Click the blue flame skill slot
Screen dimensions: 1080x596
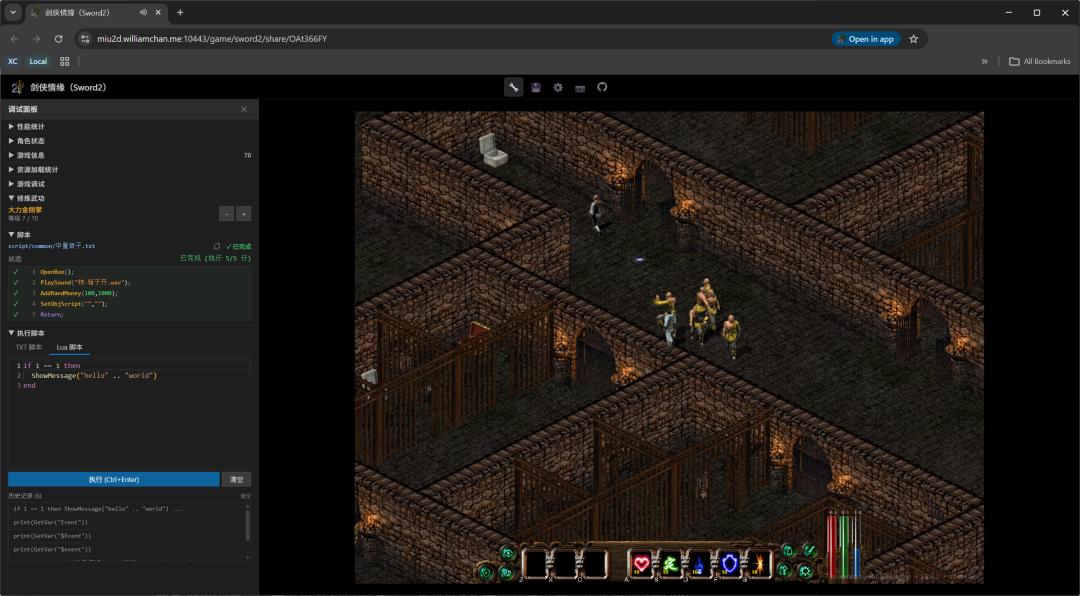click(700, 564)
